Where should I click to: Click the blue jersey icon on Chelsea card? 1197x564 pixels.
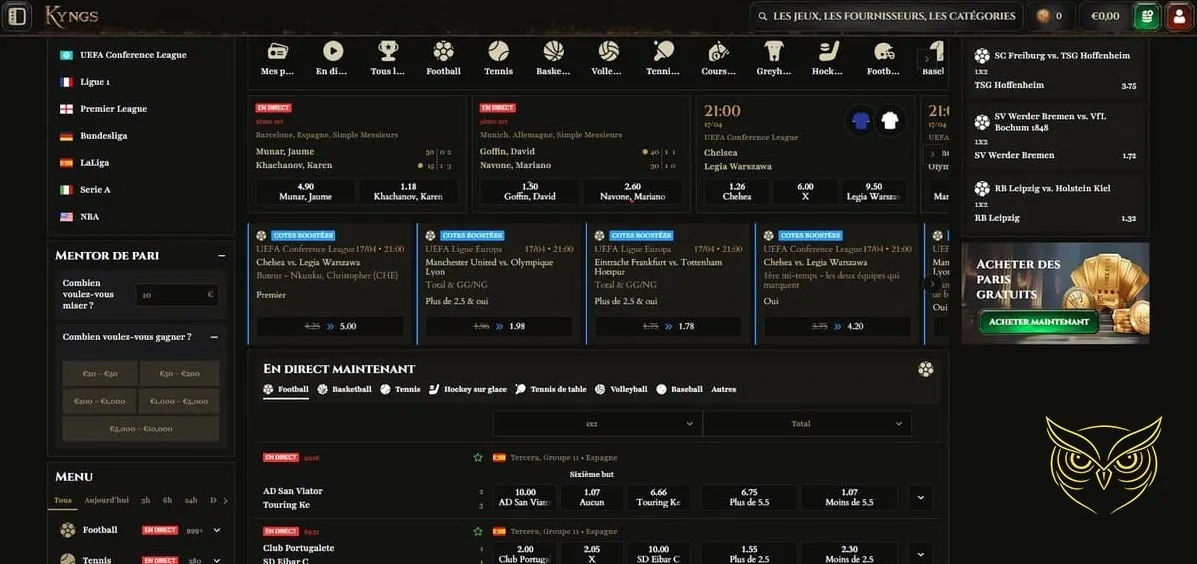click(x=861, y=120)
